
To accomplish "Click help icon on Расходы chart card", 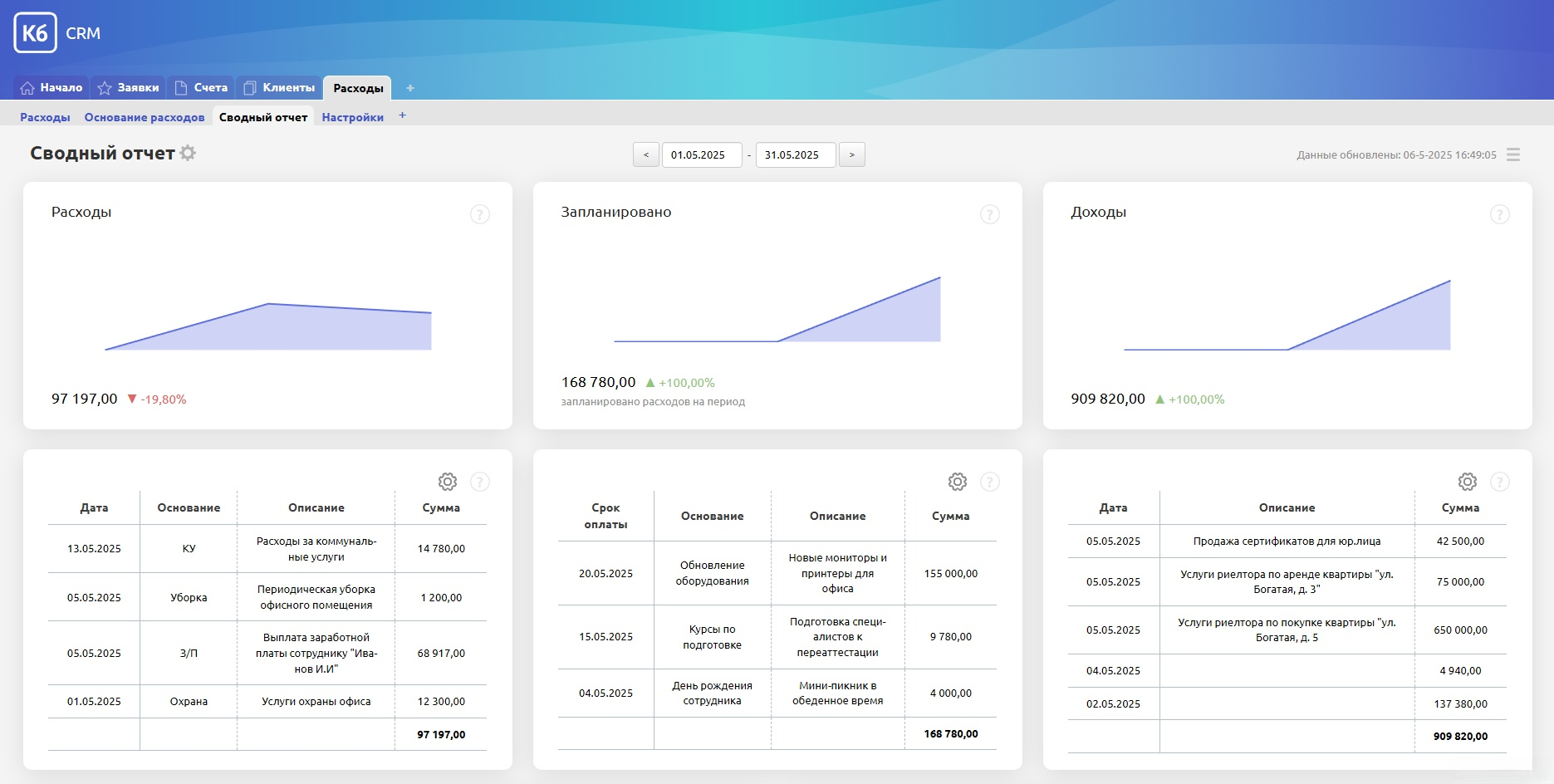I will [x=480, y=214].
